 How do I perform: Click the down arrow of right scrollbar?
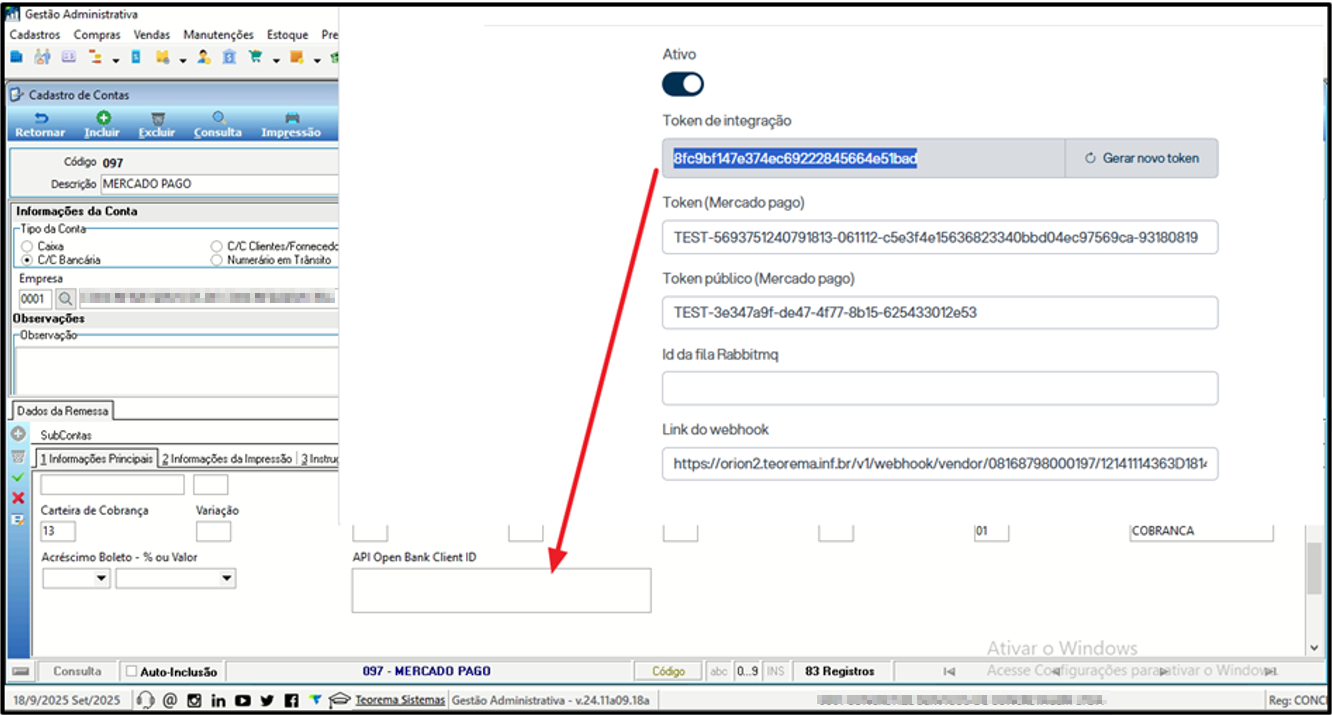pos(1315,647)
